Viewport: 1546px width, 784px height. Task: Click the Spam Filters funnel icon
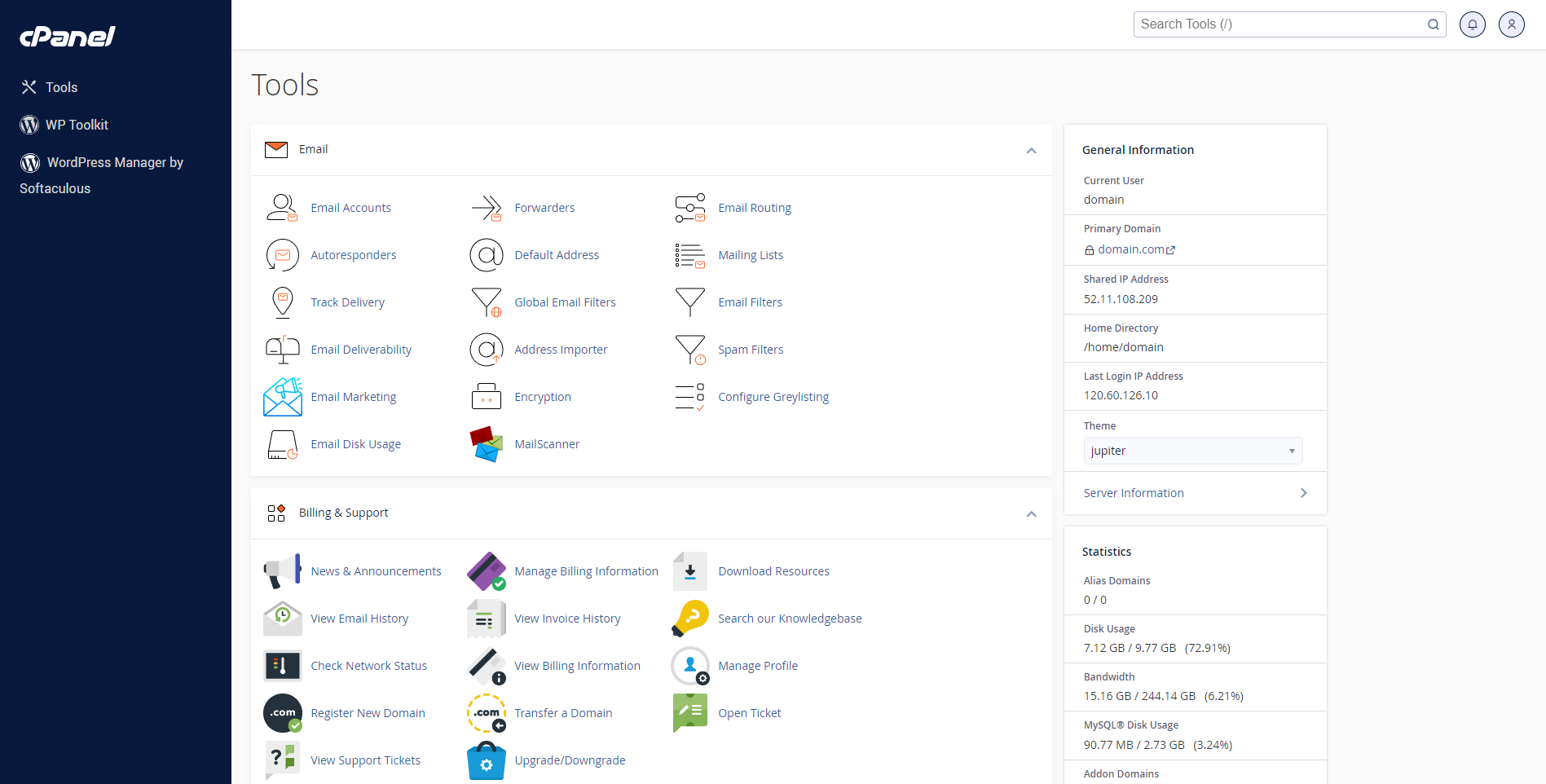point(689,350)
